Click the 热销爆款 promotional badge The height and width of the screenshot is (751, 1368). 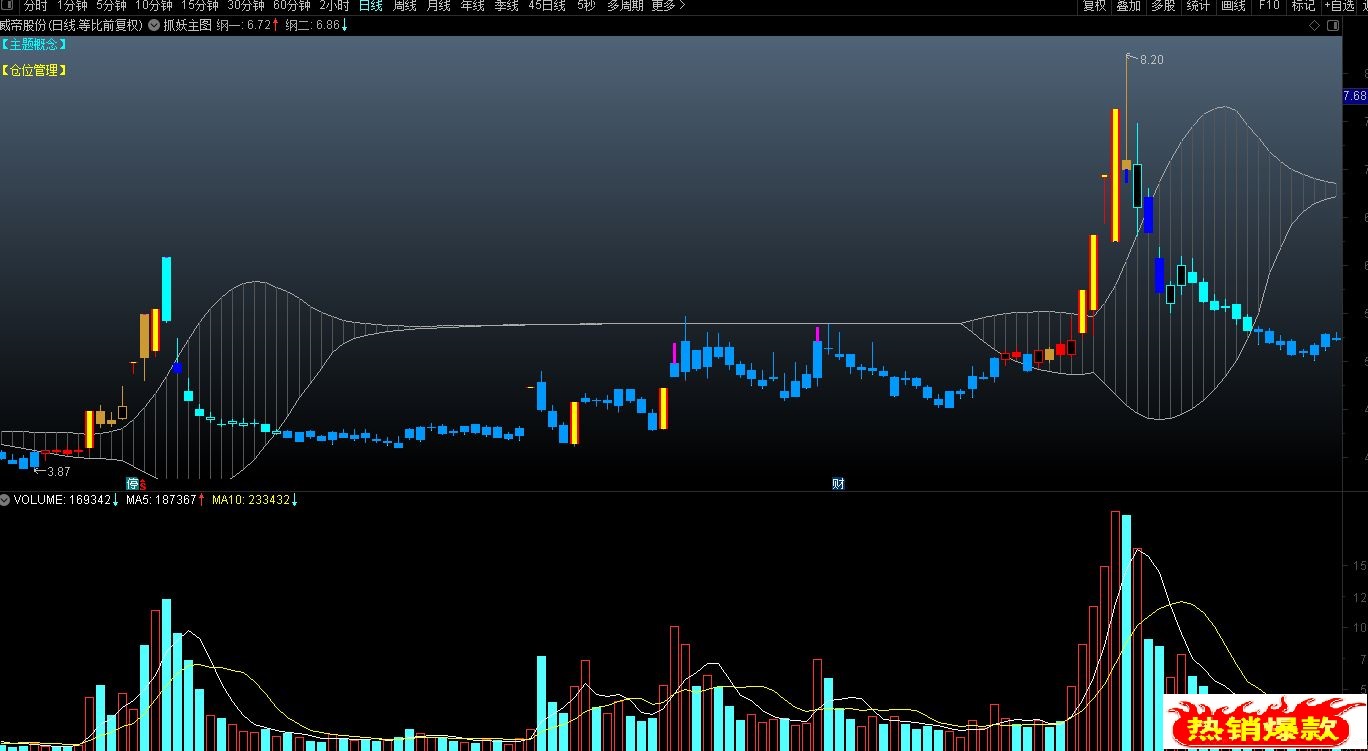pos(1255,722)
